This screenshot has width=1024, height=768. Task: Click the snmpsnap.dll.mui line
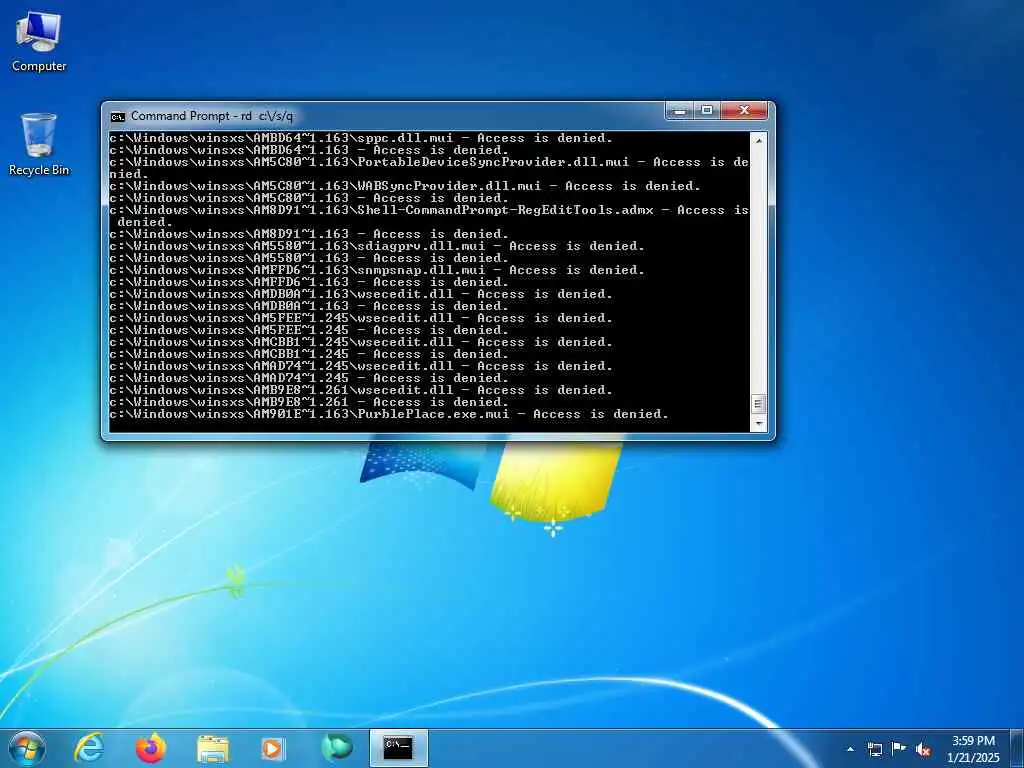[x=377, y=270]
